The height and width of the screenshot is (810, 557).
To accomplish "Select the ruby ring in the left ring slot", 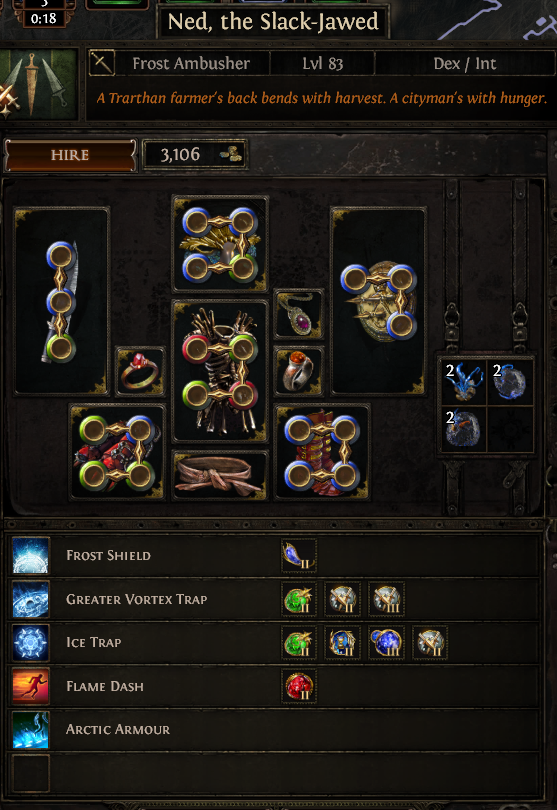I will pos(140,371).
